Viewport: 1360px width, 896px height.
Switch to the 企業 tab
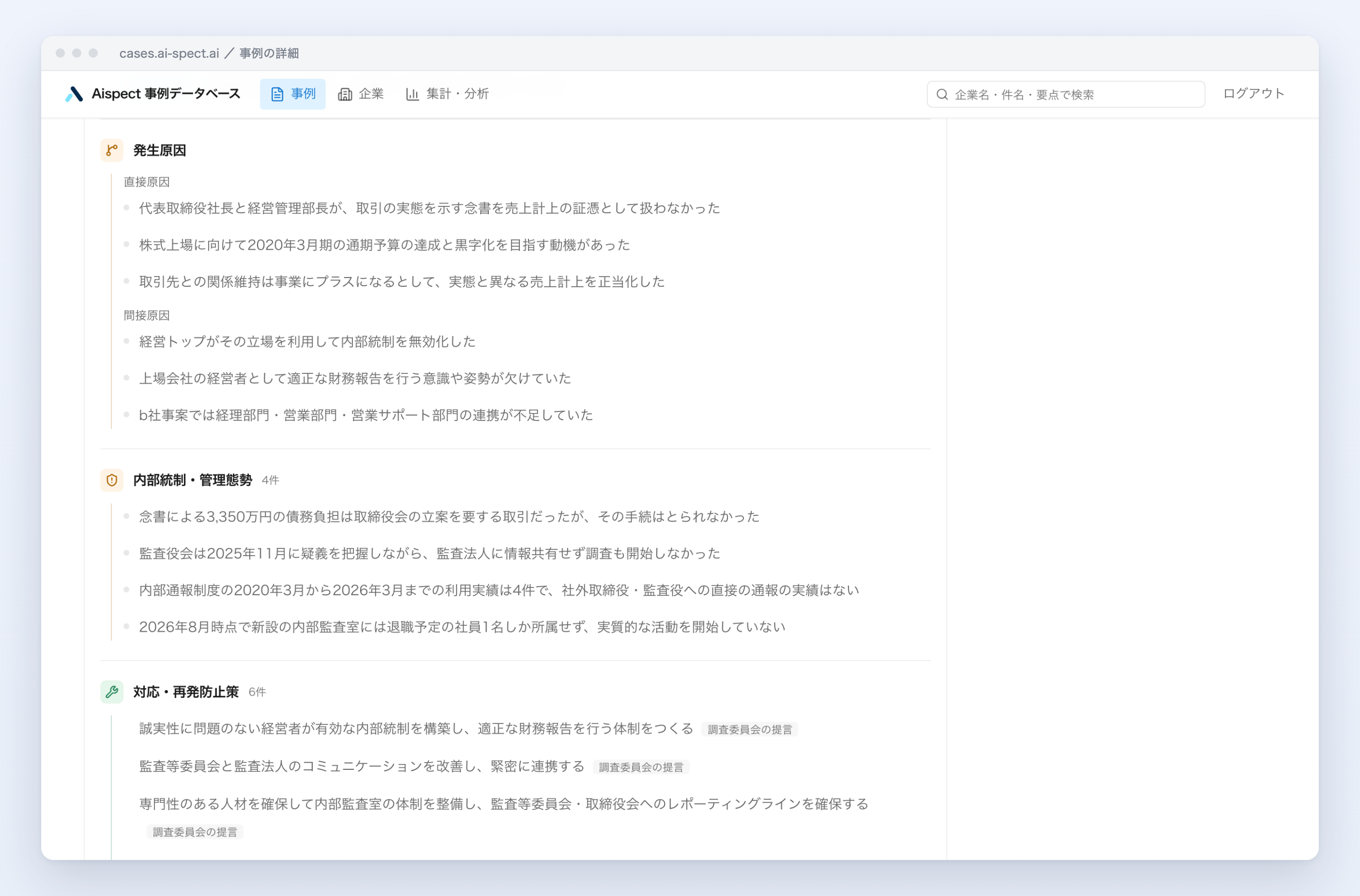tap(361, 94)
